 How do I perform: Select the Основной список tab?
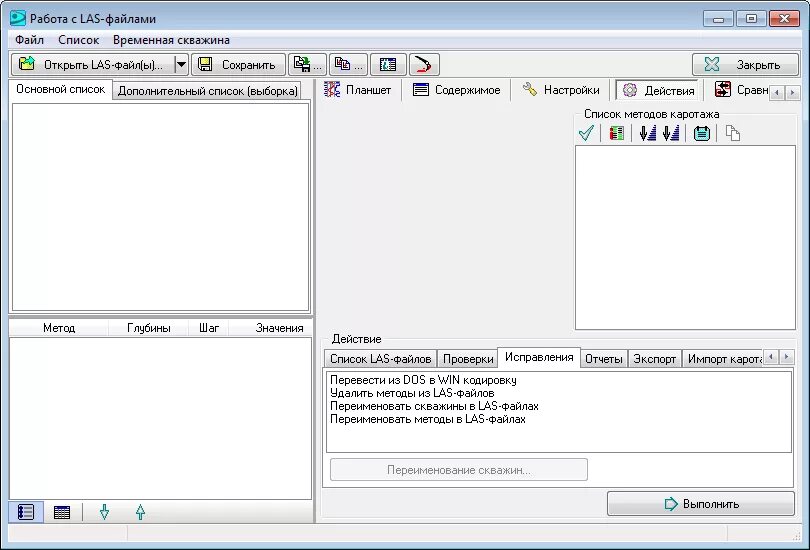tap(60, 89)
